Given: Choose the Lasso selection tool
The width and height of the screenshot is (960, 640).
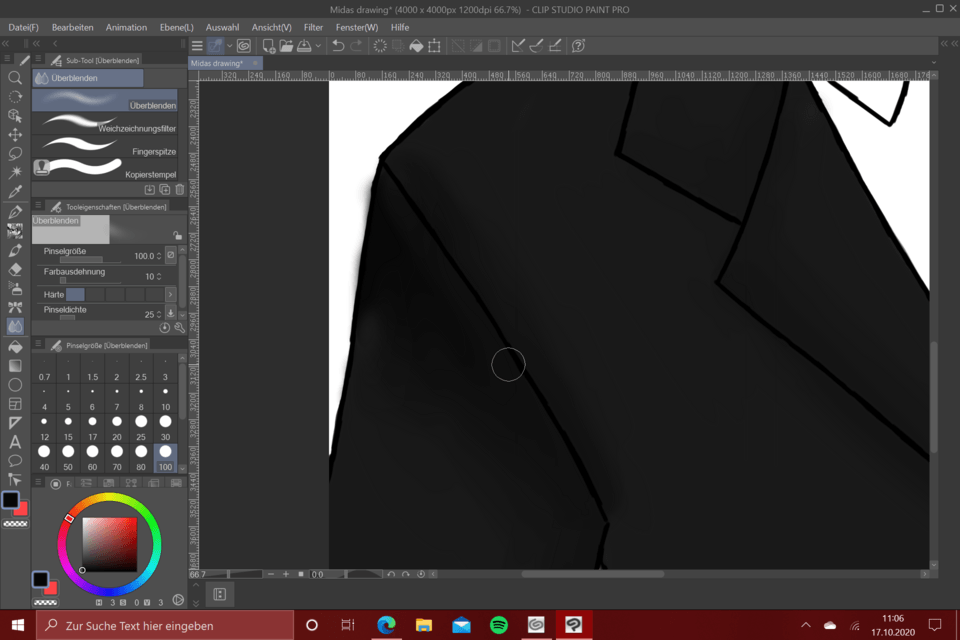Looking at the screenshot, I should coord(15,154).
